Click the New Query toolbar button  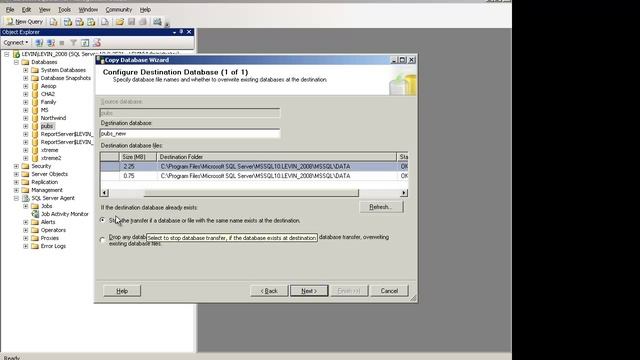(24, 22)
